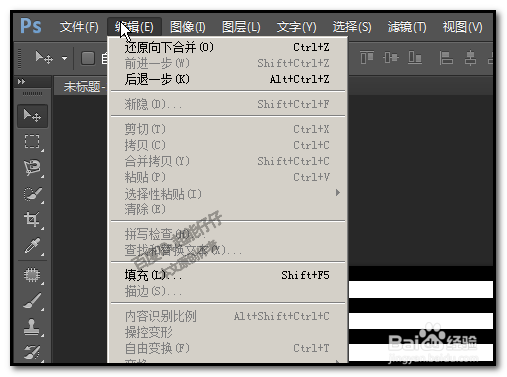
Task: Toggle the Auto-Select checkbox in options bar
Action: [x=88, y=58]
